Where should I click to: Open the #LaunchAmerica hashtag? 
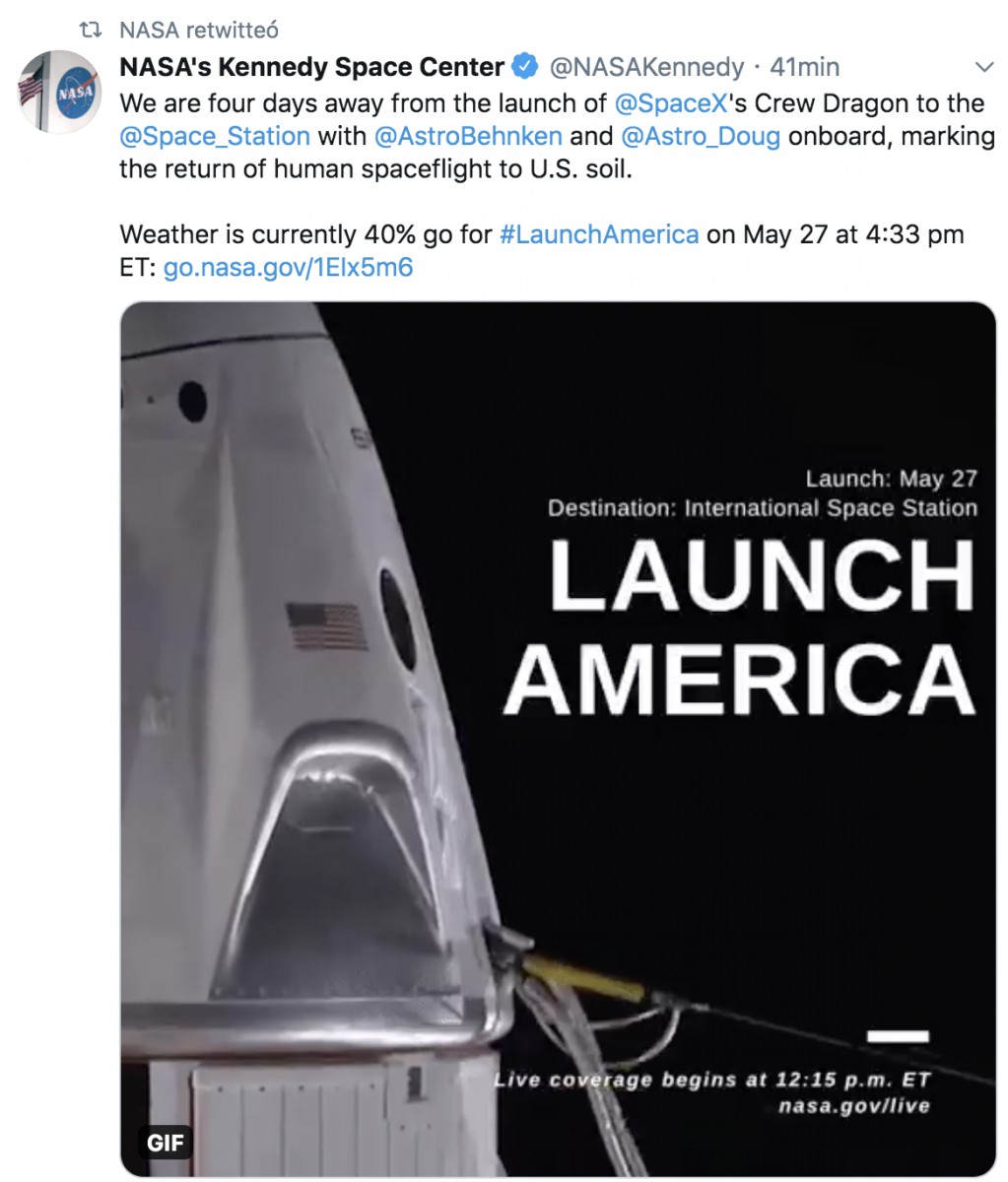tap(599, 234)
